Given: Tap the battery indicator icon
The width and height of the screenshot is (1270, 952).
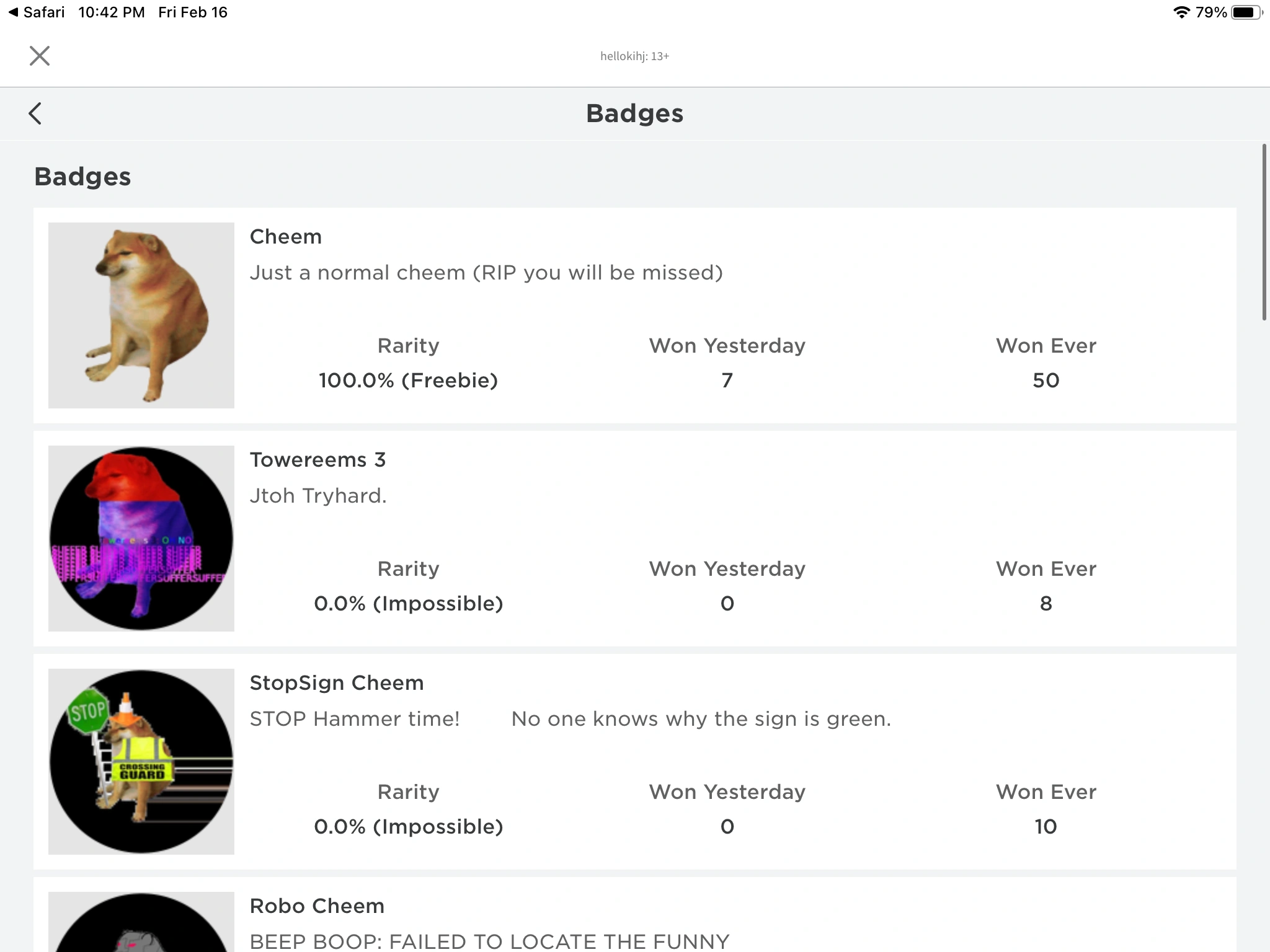Looking at the screenshot, I should pos(1246,12).
